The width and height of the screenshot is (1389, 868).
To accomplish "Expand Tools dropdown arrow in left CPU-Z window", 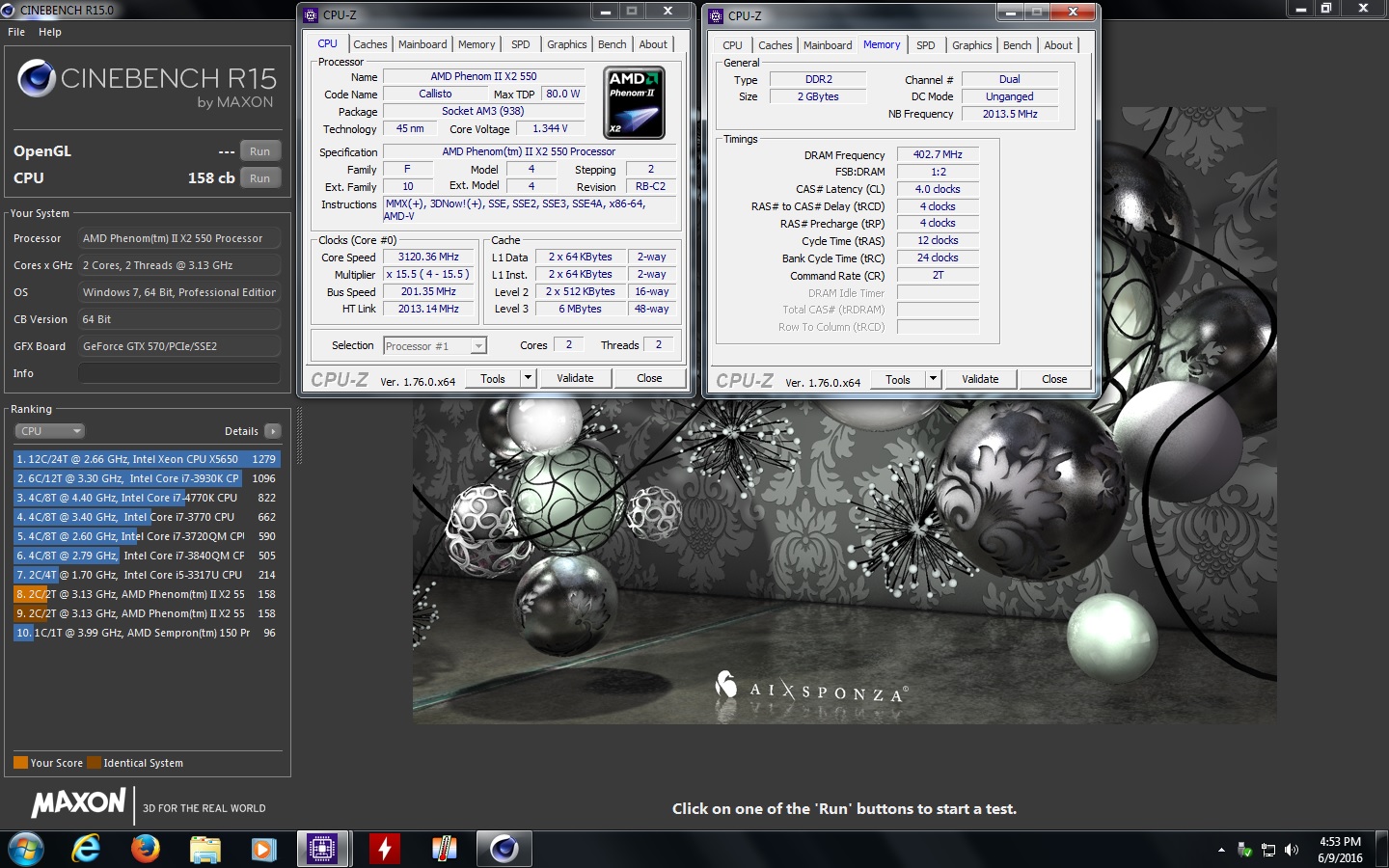I will (529, 379).
